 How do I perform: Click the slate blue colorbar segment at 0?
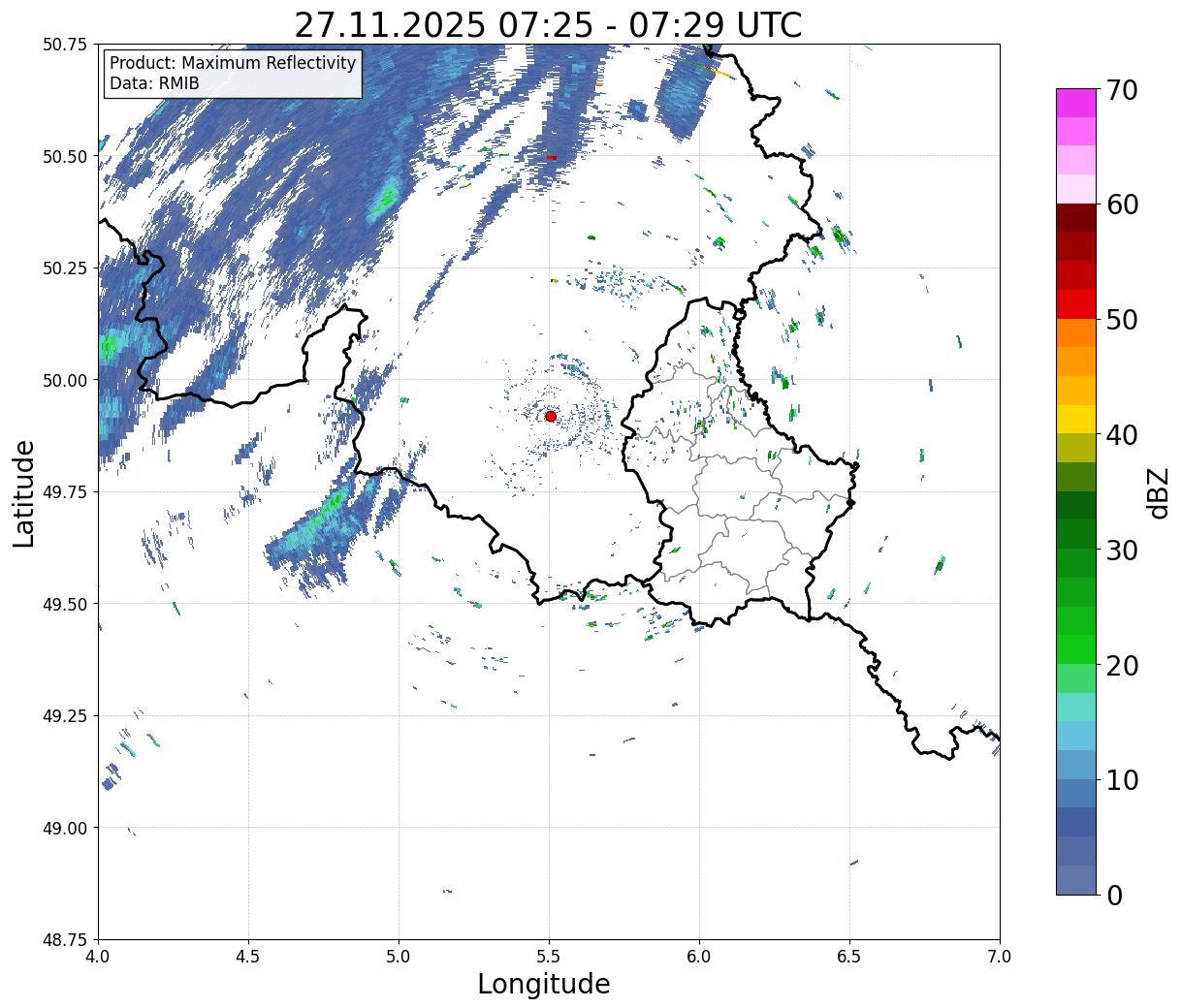point(1076,880)
